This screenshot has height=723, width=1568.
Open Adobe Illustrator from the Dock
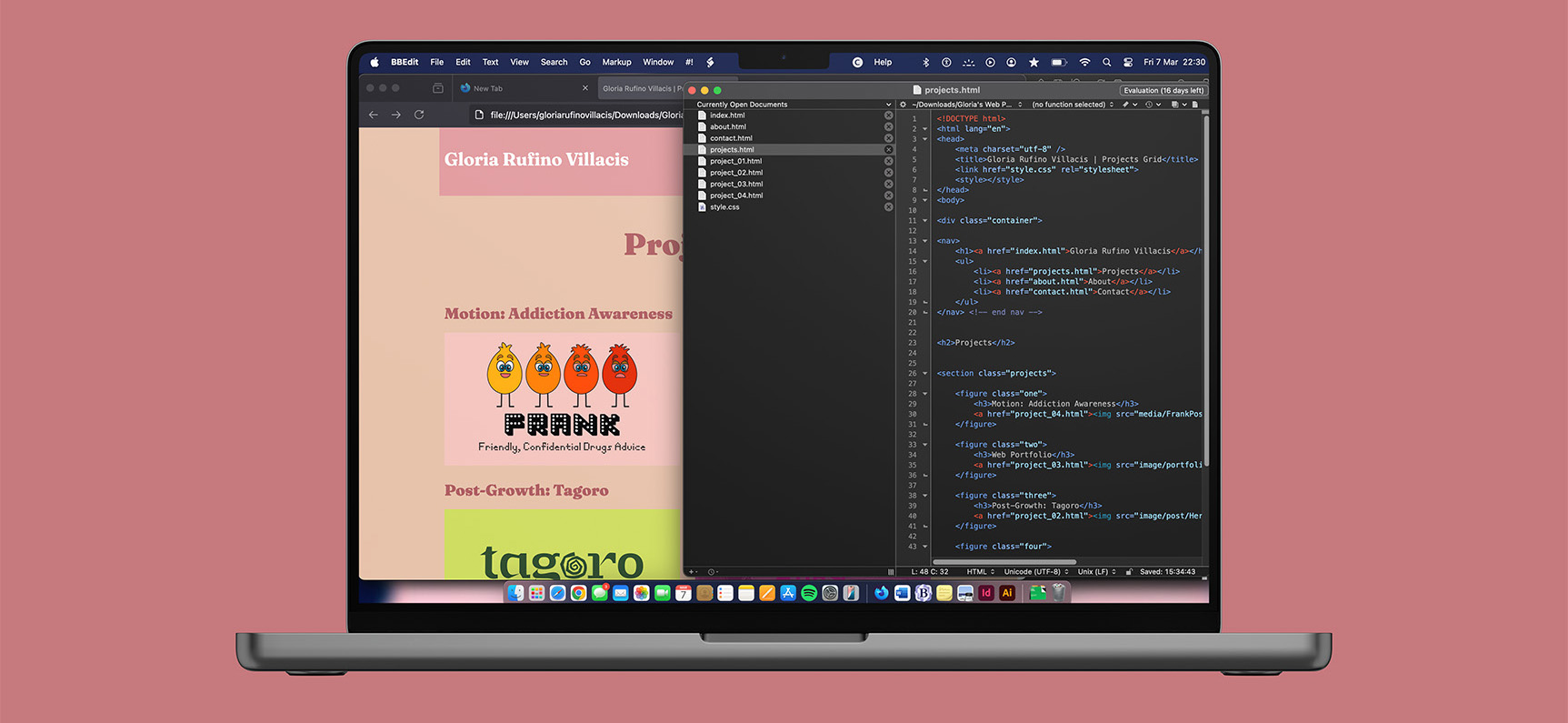[1007, 593]
